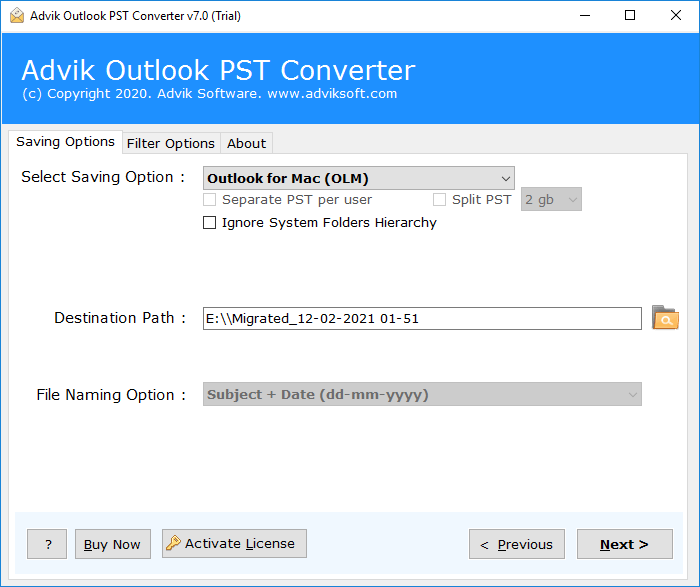Open the File Naming Option dropdown

tap(422, 394)
